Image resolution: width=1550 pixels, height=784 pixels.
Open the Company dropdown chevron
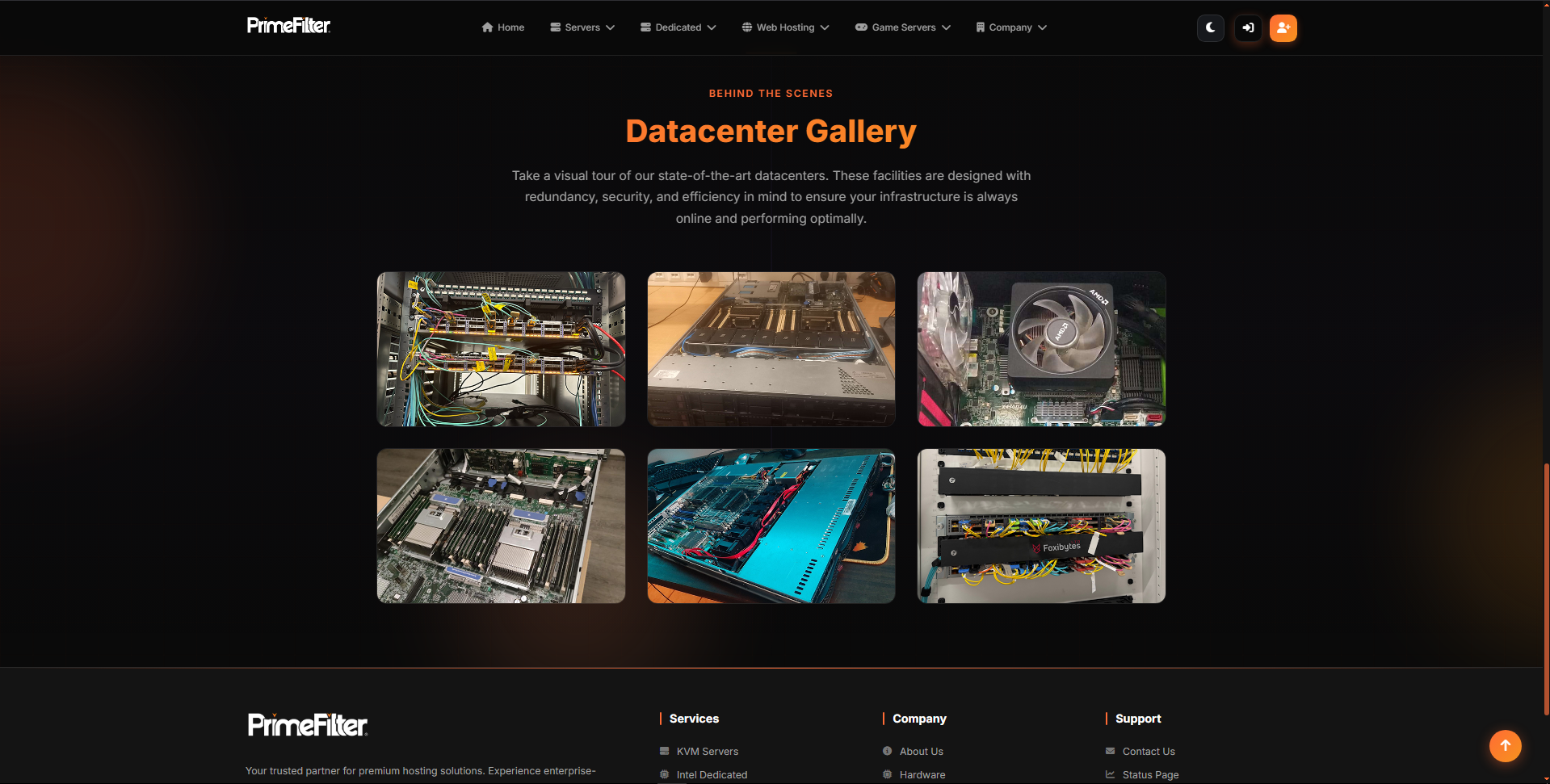pyautogui.click(x=1043, y=27)
